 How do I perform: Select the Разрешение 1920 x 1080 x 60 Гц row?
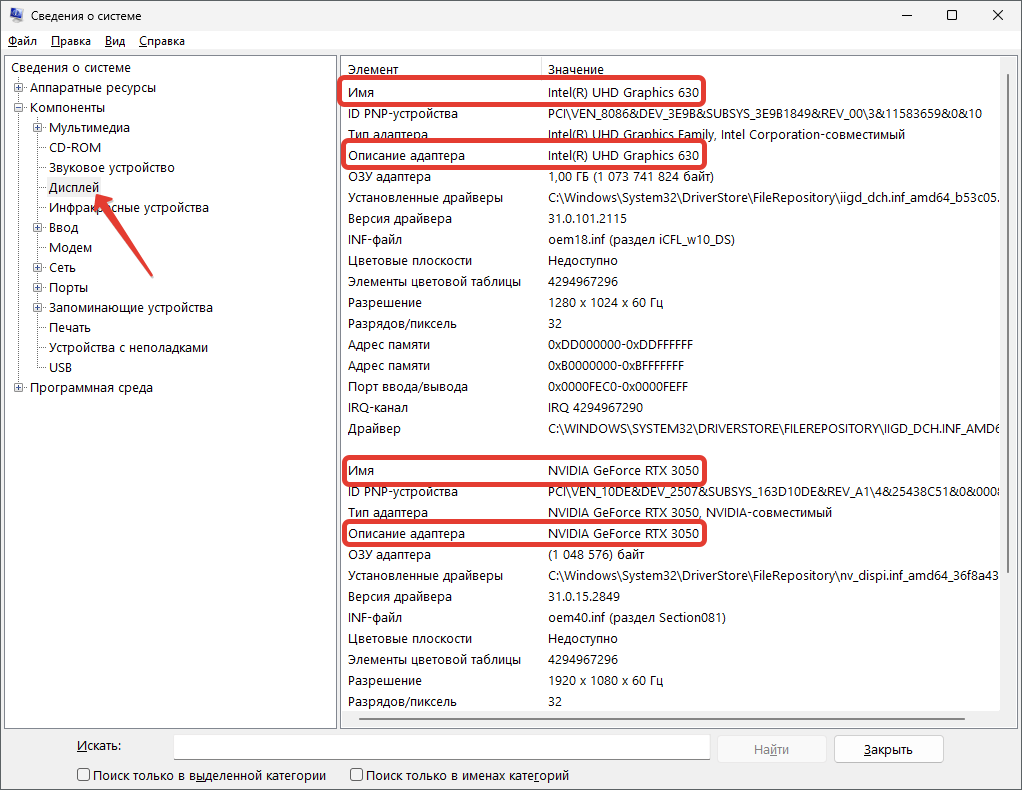pos(671,680)
